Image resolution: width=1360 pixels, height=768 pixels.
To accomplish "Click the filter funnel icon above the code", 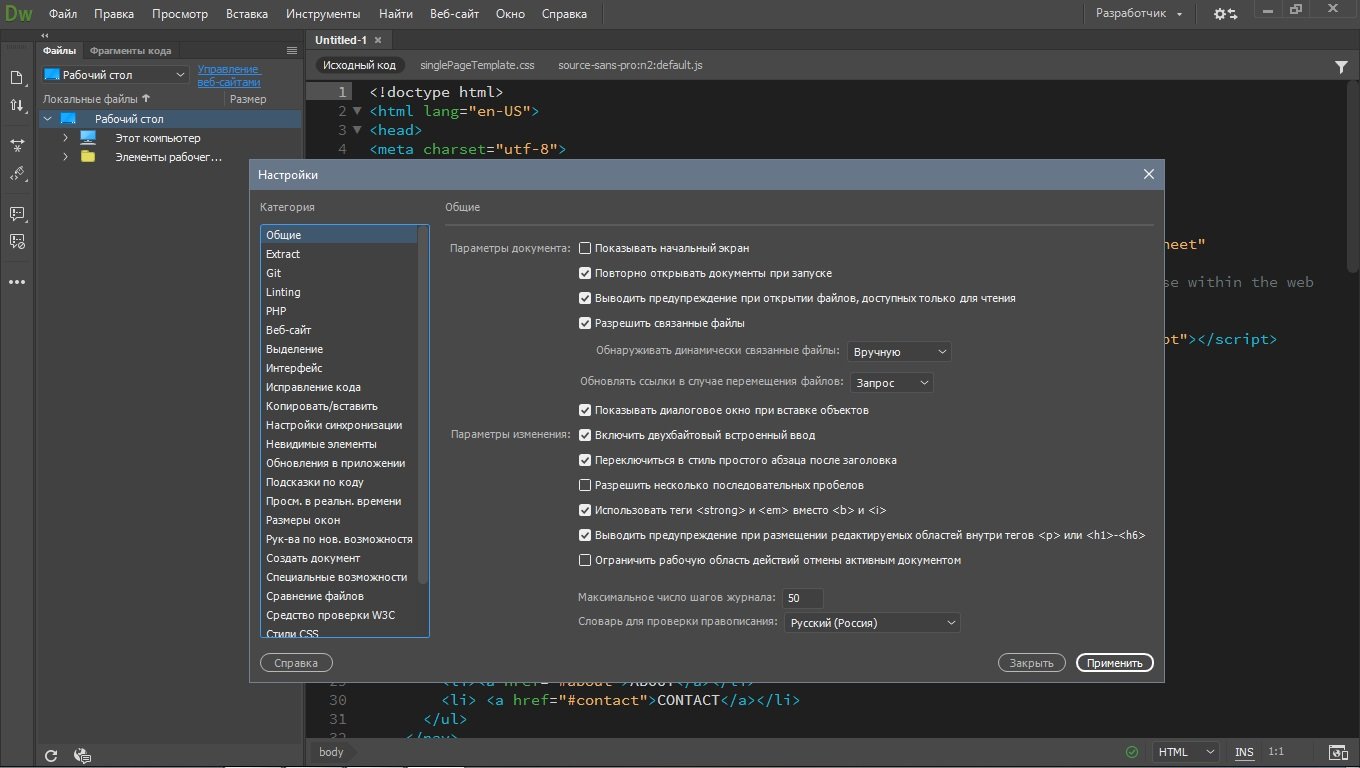I will pyautogui.click(x=1341, y=66).
